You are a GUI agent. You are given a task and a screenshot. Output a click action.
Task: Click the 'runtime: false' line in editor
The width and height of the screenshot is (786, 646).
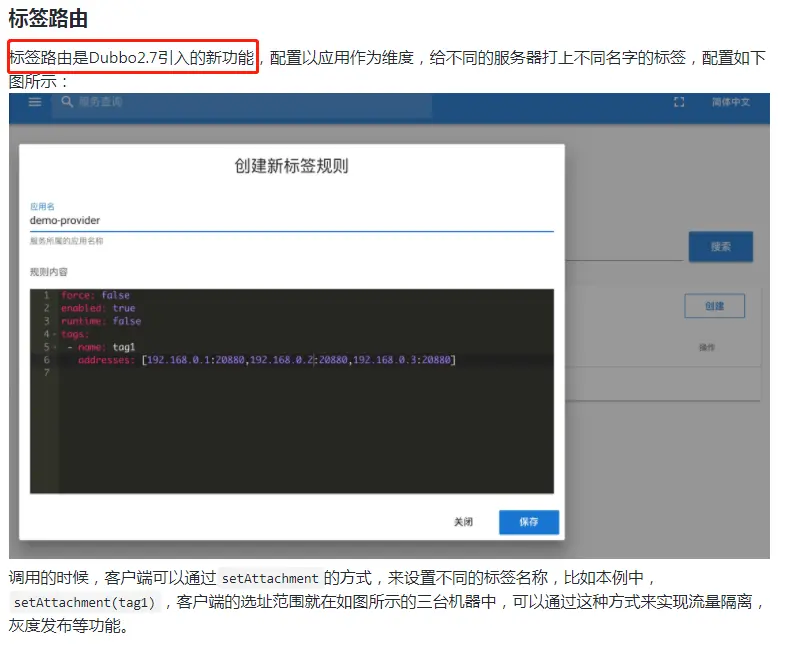101,321
